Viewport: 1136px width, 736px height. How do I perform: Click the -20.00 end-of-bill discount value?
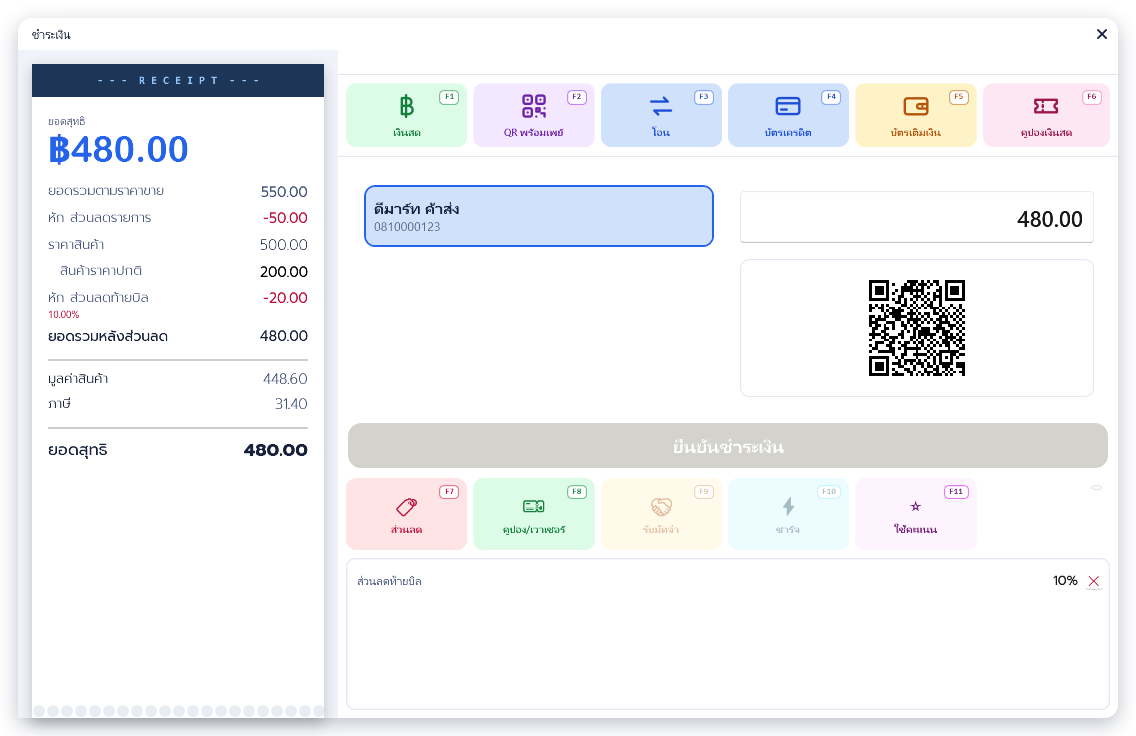[x=285, y=298]
